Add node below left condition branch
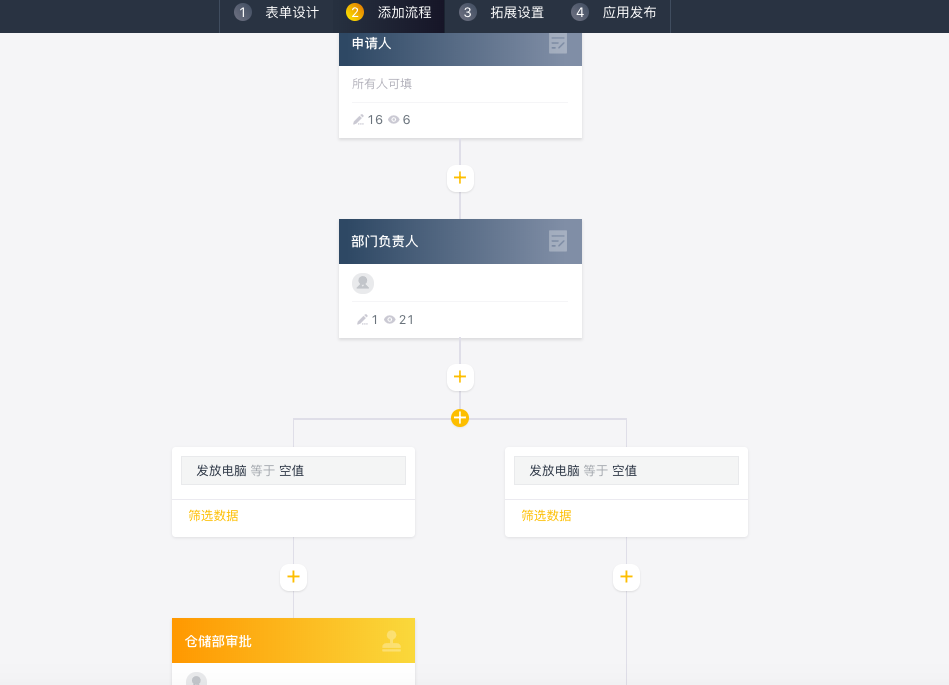Image resolution: width=949 pixels, height=685 pixels. [293, 577]
